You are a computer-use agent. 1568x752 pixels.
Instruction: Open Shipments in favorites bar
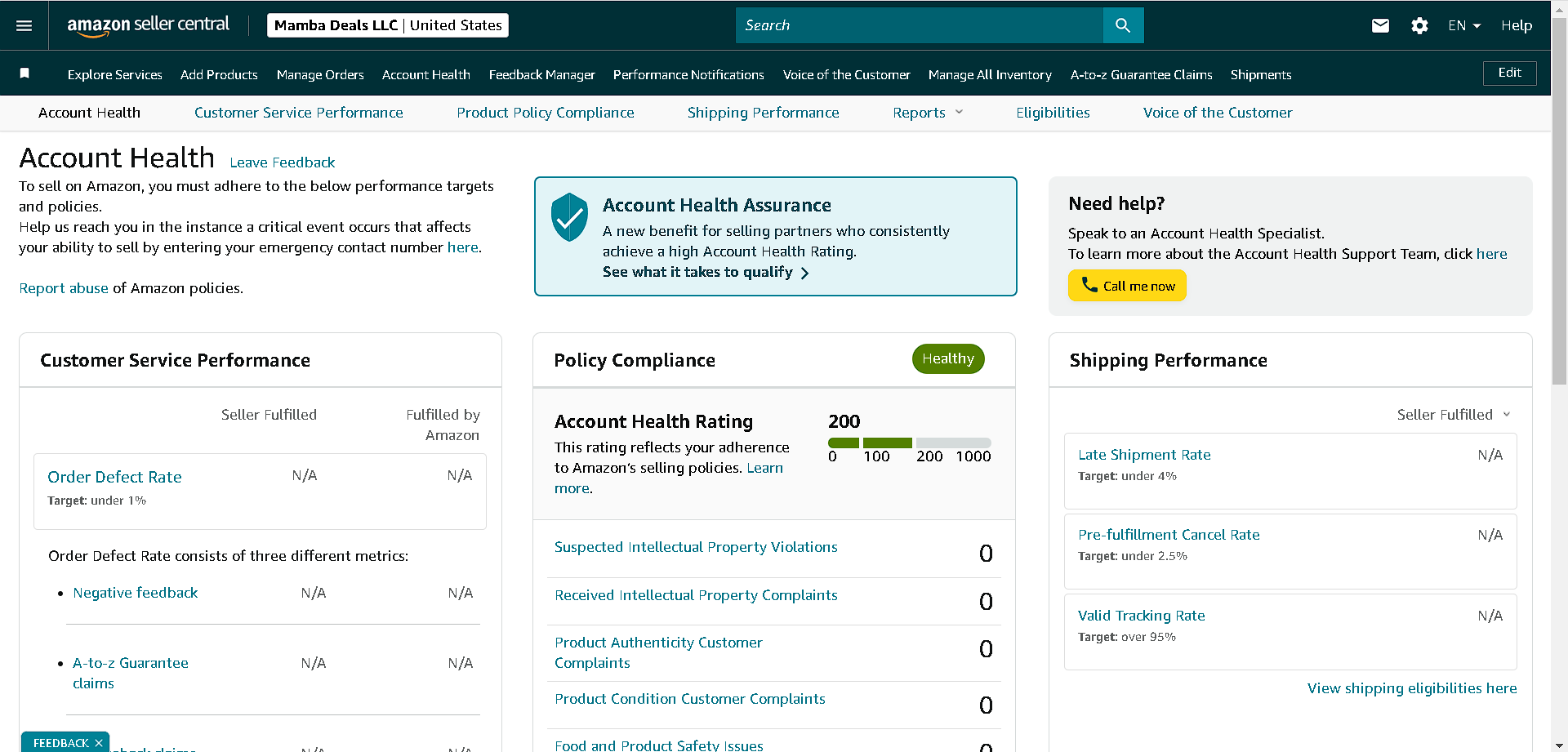coord(1261,74)
